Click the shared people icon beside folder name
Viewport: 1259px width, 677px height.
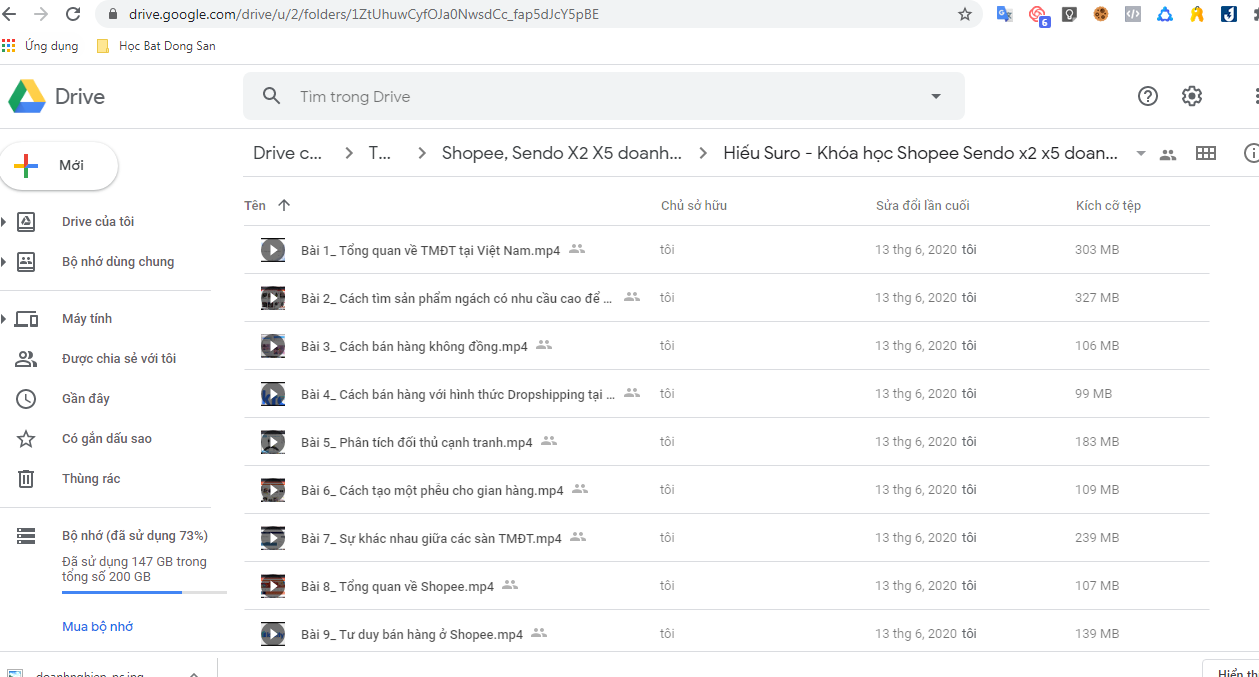pos(1168,154)
